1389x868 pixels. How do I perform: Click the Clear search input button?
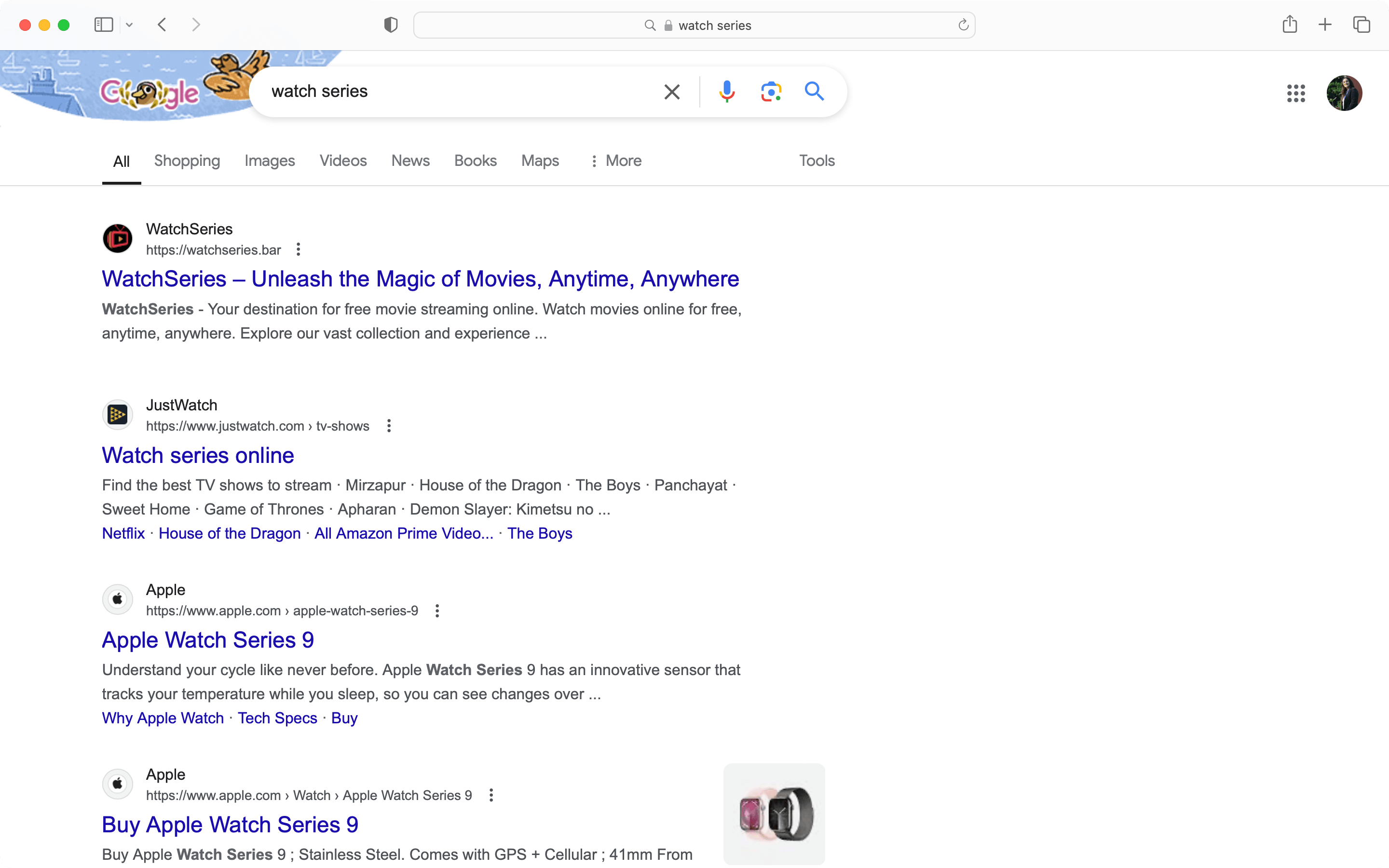click(672, 92)
